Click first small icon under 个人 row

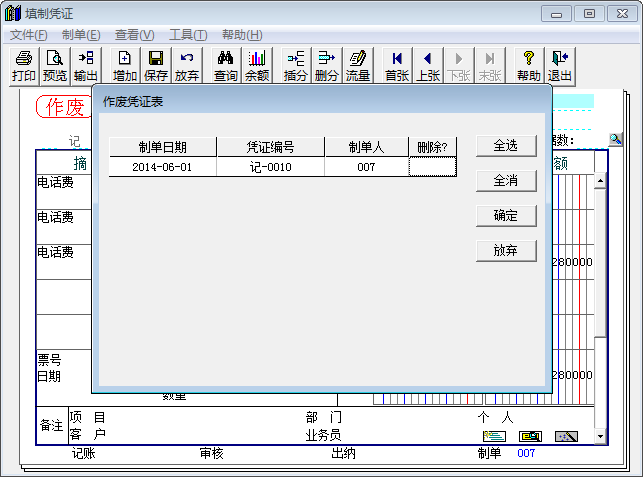point(495,436)
